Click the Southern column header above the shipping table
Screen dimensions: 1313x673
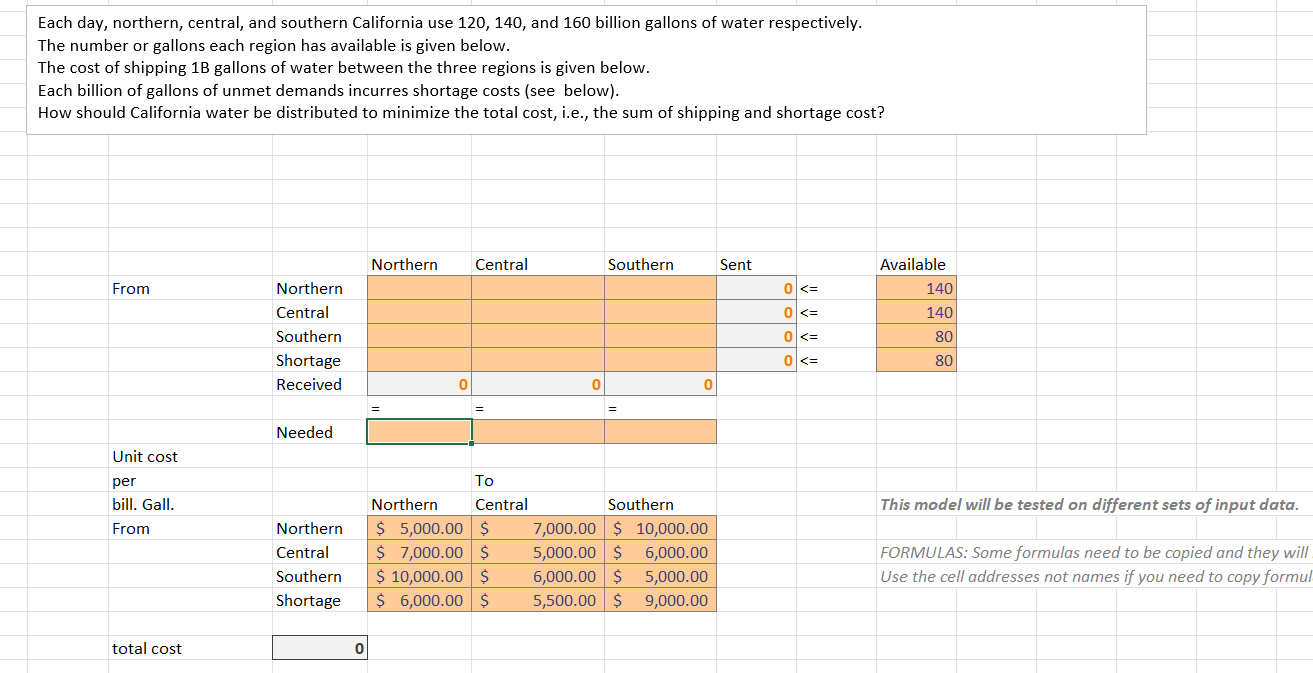pos(639,264)
